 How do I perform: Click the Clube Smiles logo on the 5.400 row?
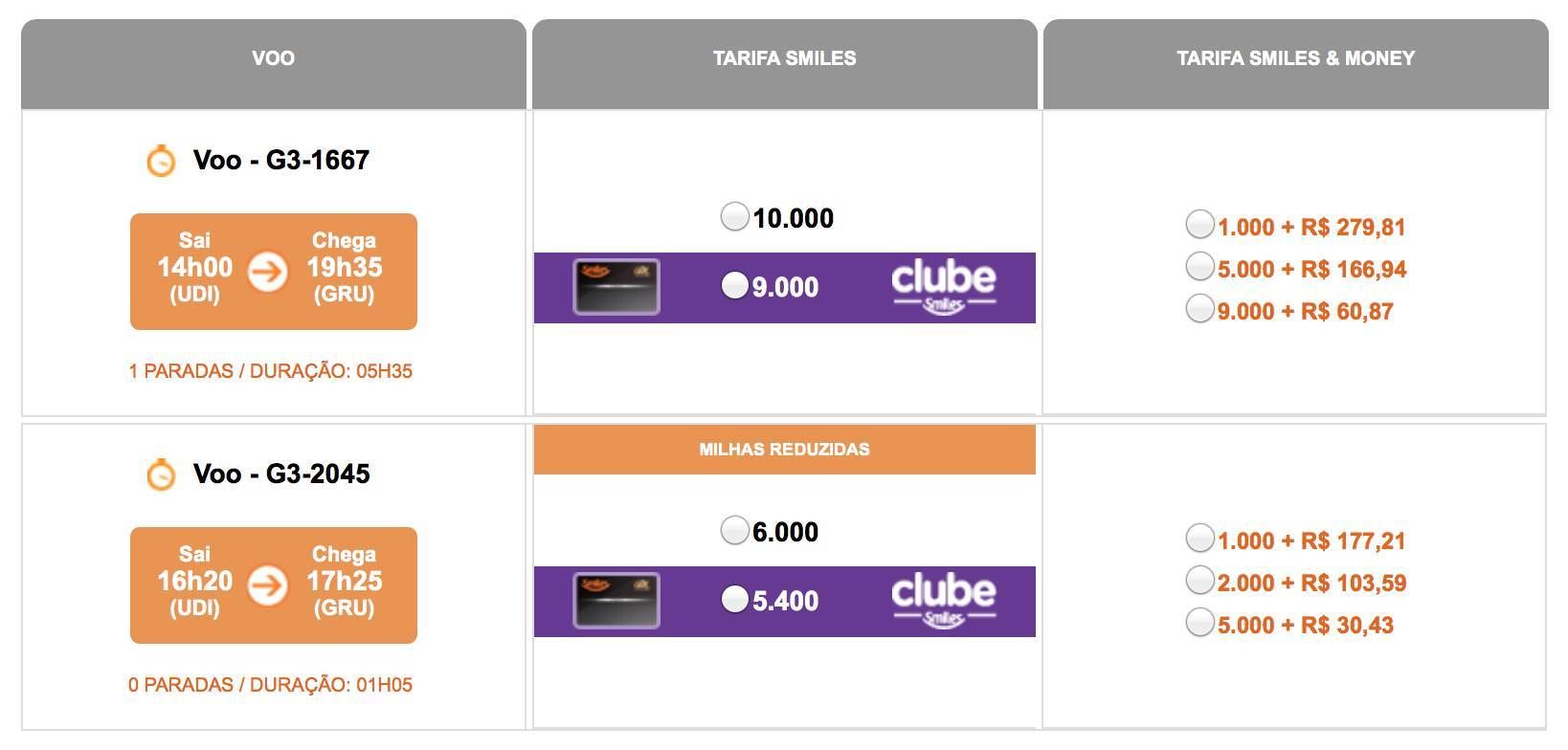(944, 602)
